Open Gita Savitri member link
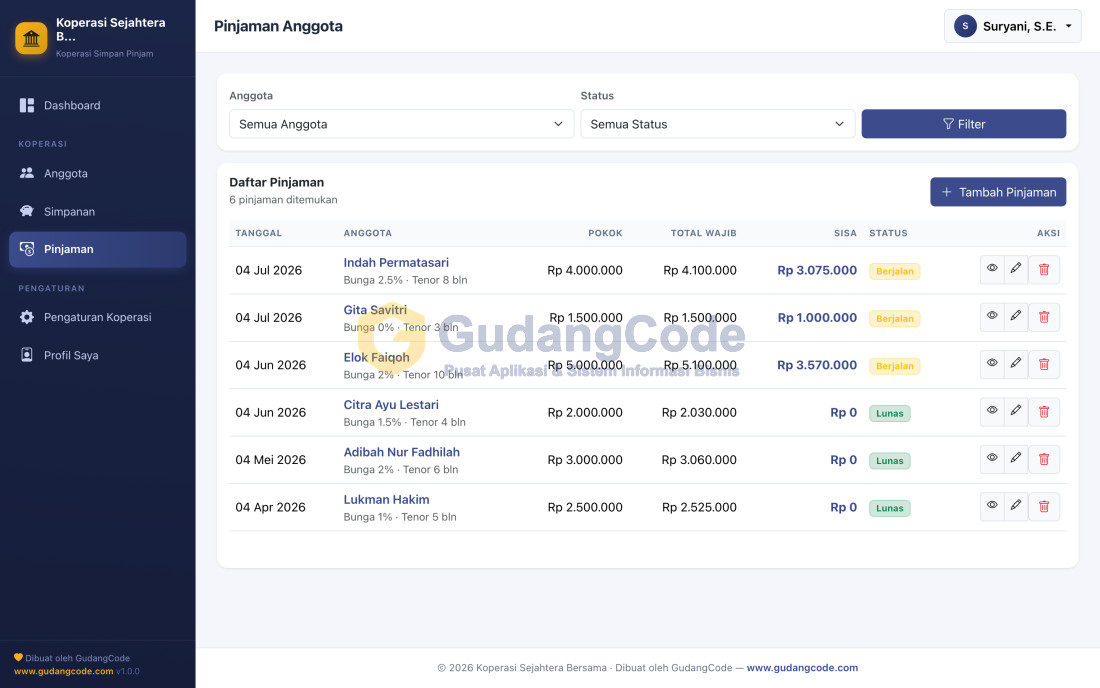1100x688 pixels. point(375,310)
